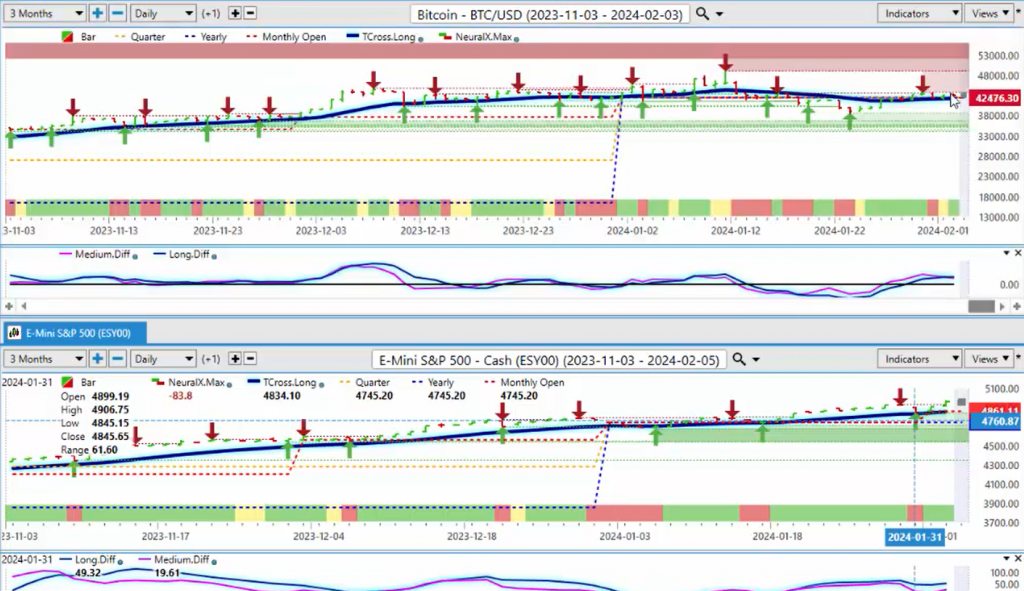Click the chart icon on the E-Mini tab

pyautogui.click(x=14, y=333)
